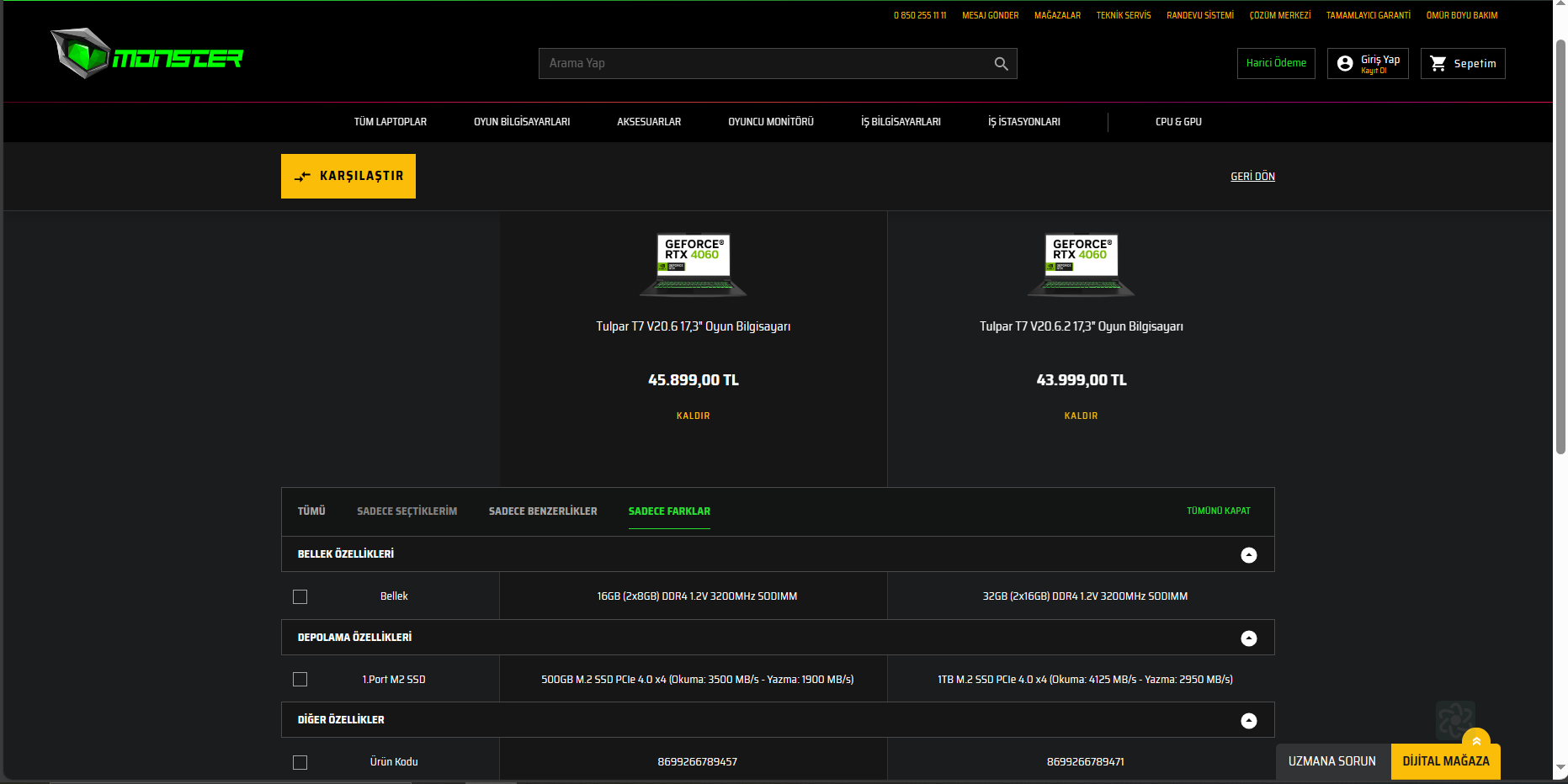
Task: Click the 32GB (2x16GB) DDR4 memory value
Action: tap(1085, 596)
